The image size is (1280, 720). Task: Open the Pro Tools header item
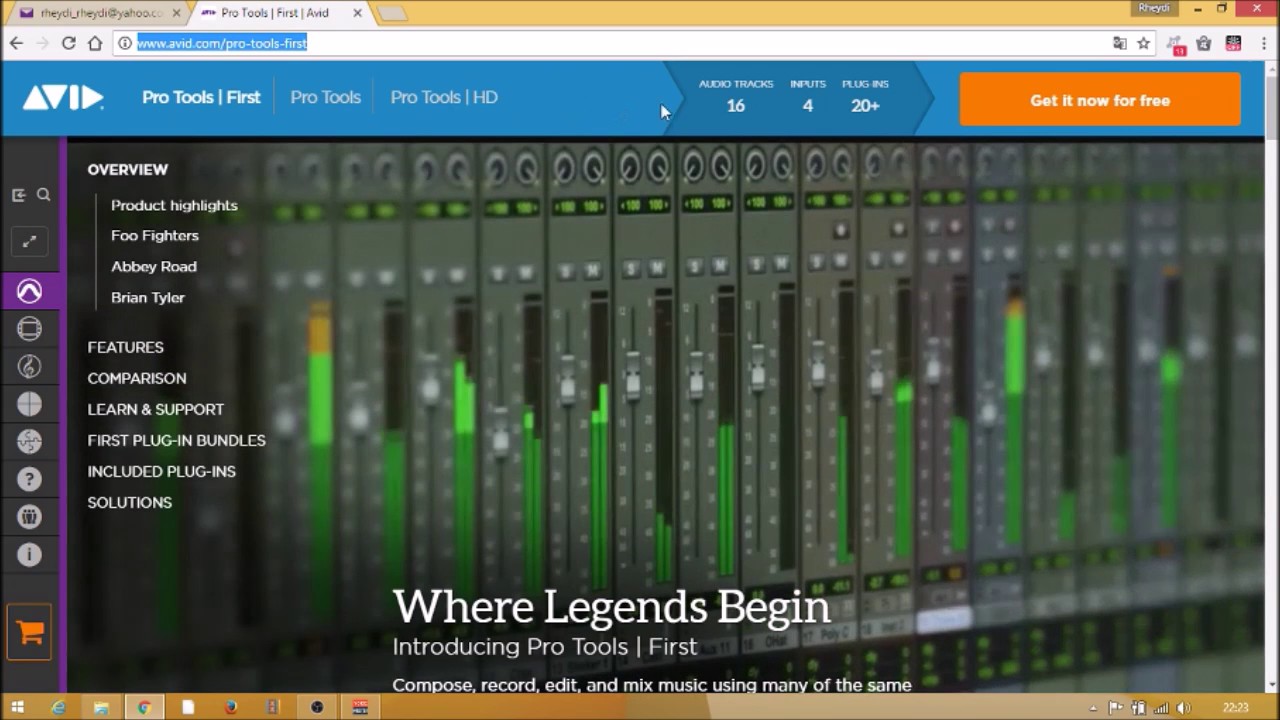[325, 97]
